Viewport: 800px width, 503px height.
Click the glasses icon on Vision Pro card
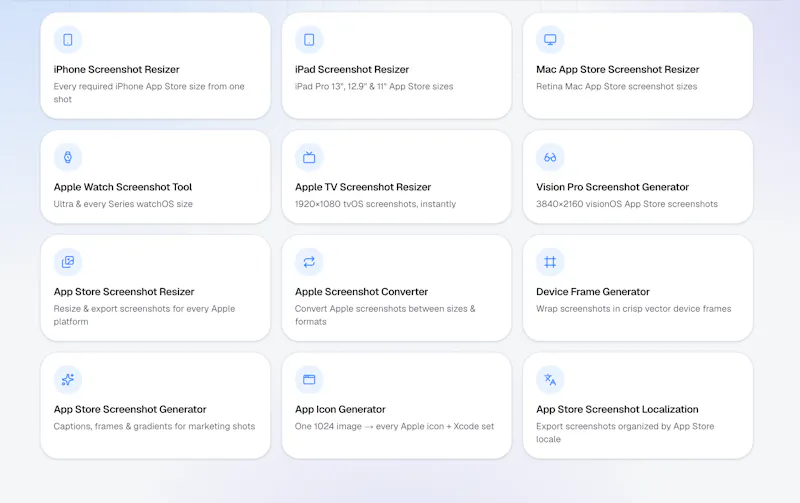pos(550,157)
